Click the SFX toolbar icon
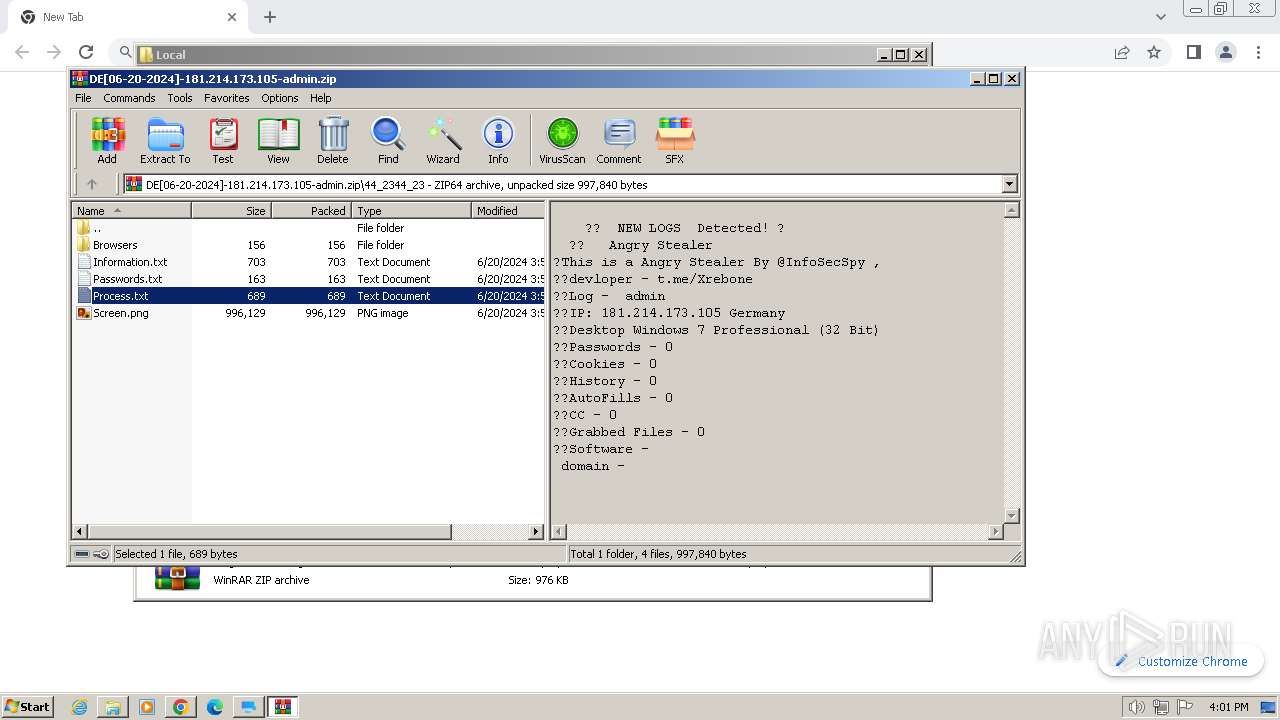The image size is (1280, 720). pyautogui.click(x=675, y=140)
